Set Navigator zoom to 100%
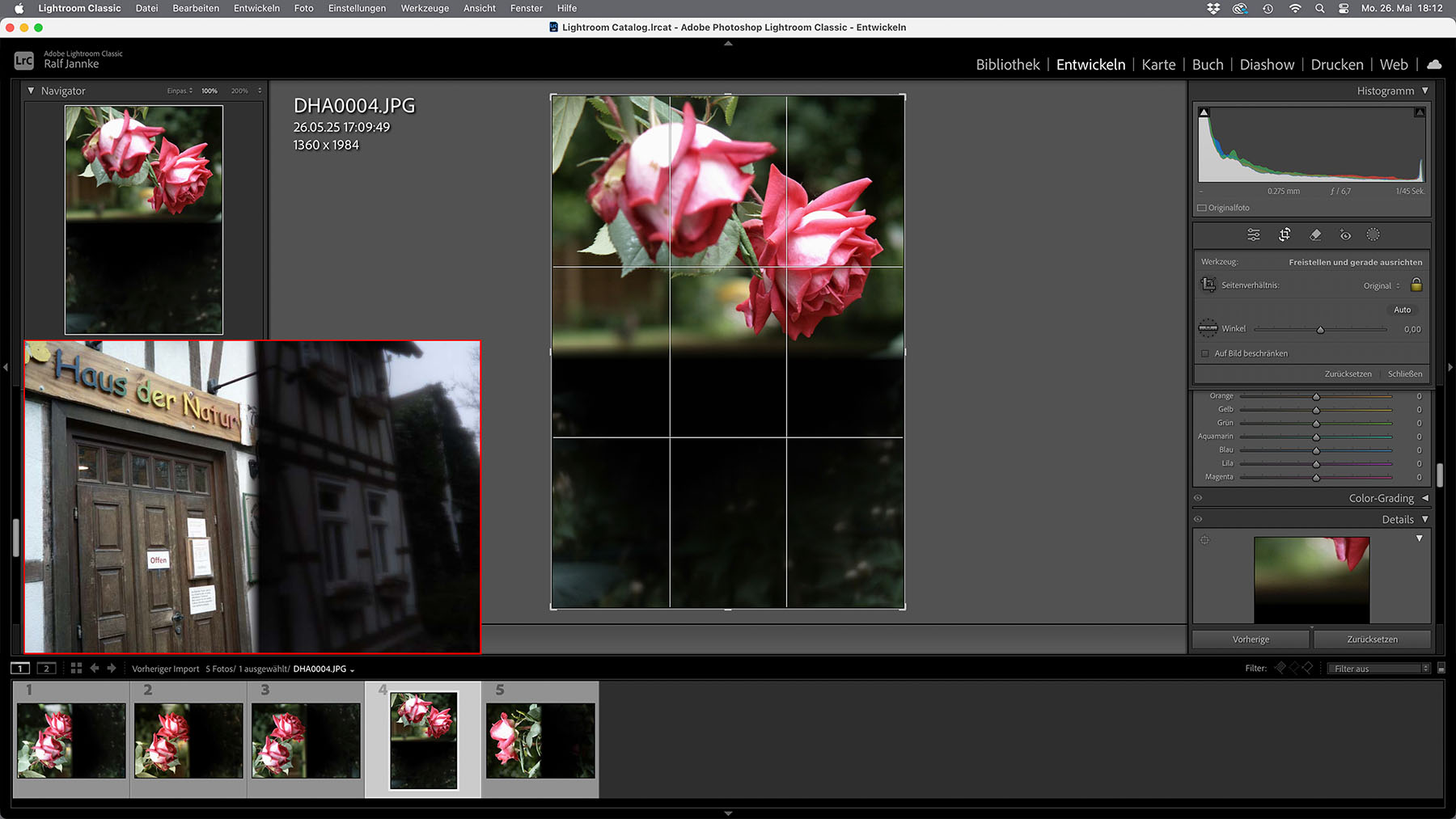 210,91
